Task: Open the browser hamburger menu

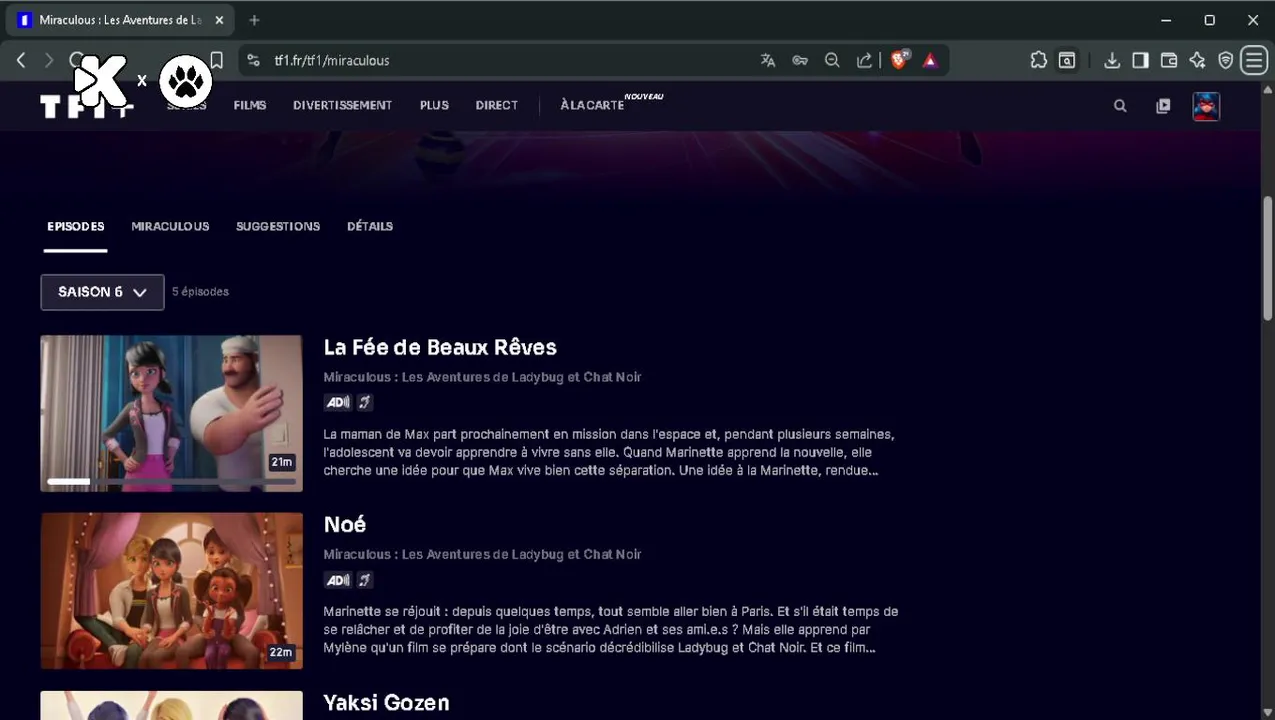Action: [1254, 60]
